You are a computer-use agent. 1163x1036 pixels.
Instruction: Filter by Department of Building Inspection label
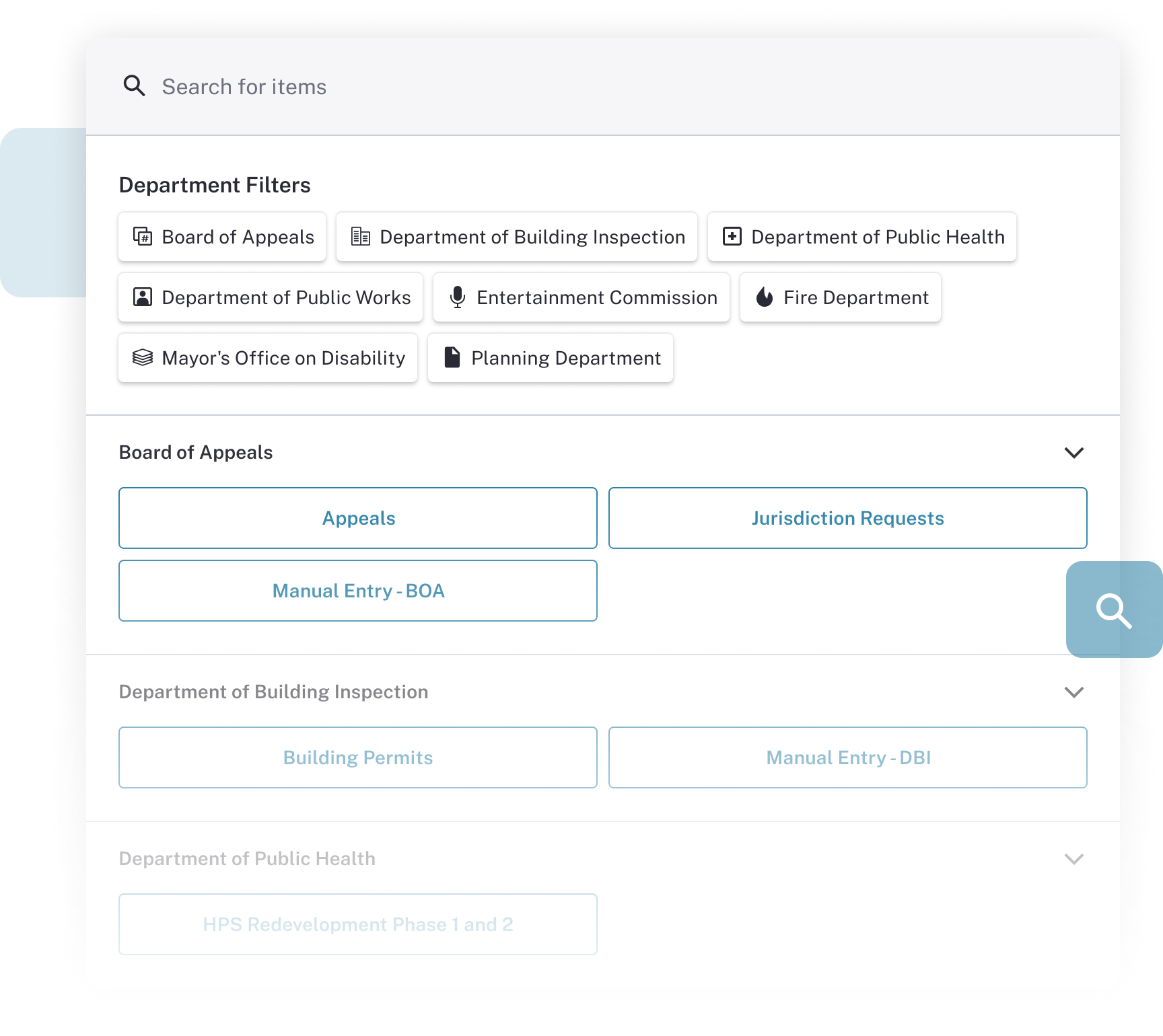(x=532, y=237)
